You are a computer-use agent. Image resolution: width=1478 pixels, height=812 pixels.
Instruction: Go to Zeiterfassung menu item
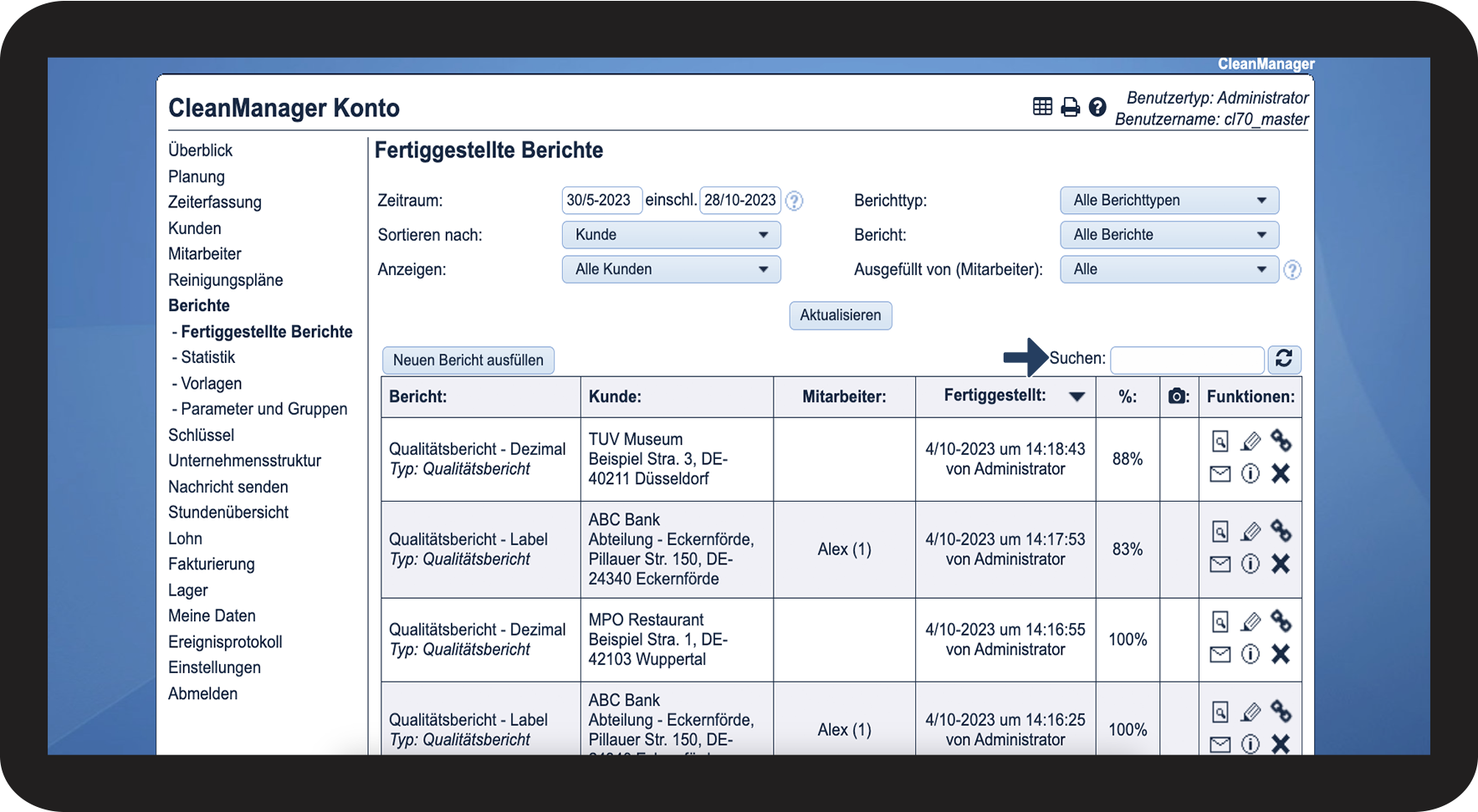[x=215, y=202]
